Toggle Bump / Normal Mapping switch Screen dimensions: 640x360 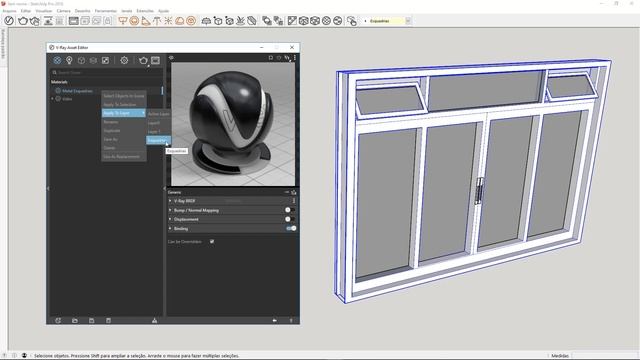coord(290,210)
